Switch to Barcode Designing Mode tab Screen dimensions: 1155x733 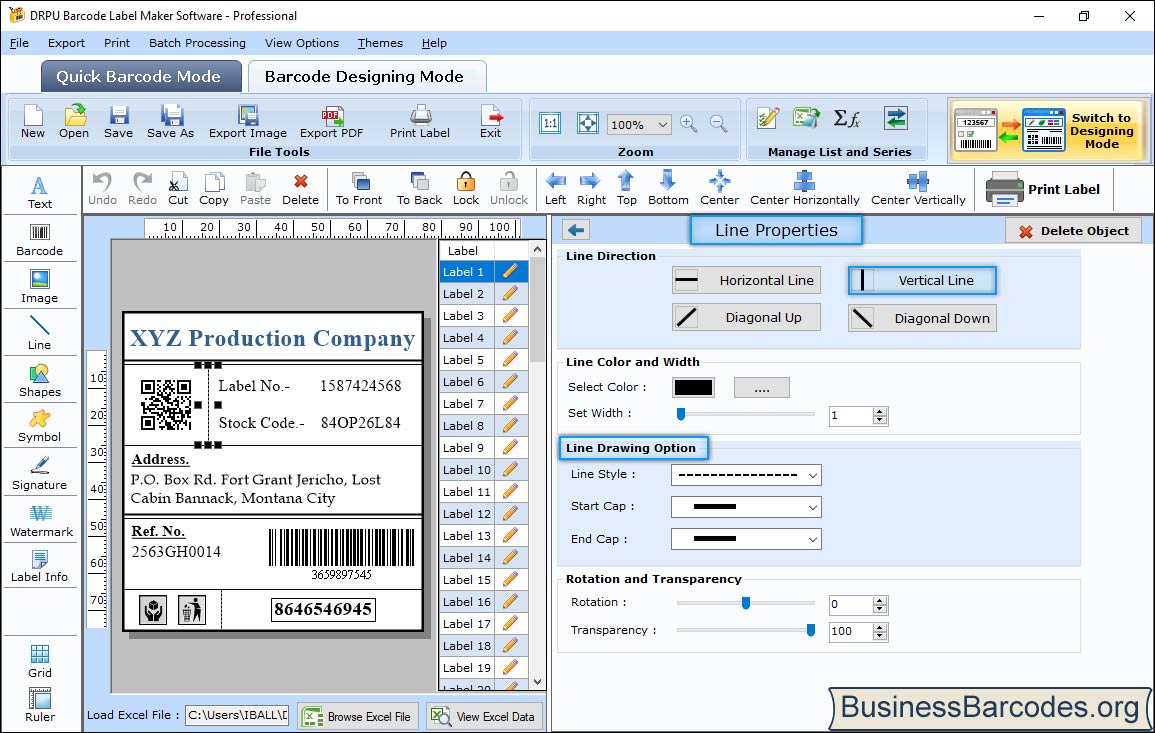click(x=366, y=77)
